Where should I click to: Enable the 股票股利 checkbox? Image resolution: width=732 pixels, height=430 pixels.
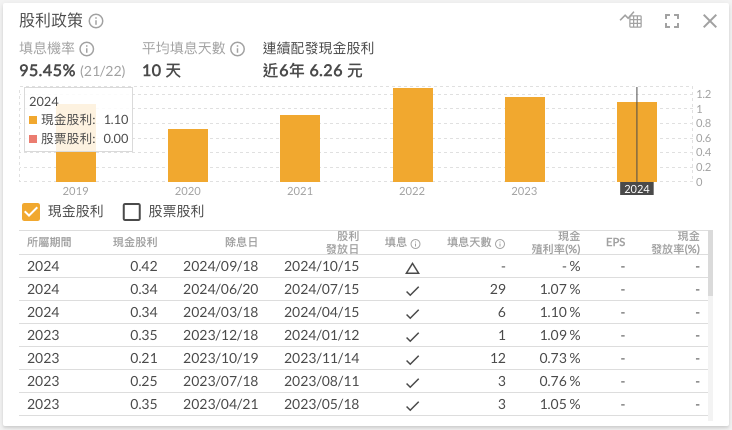[x=131, y=211]
